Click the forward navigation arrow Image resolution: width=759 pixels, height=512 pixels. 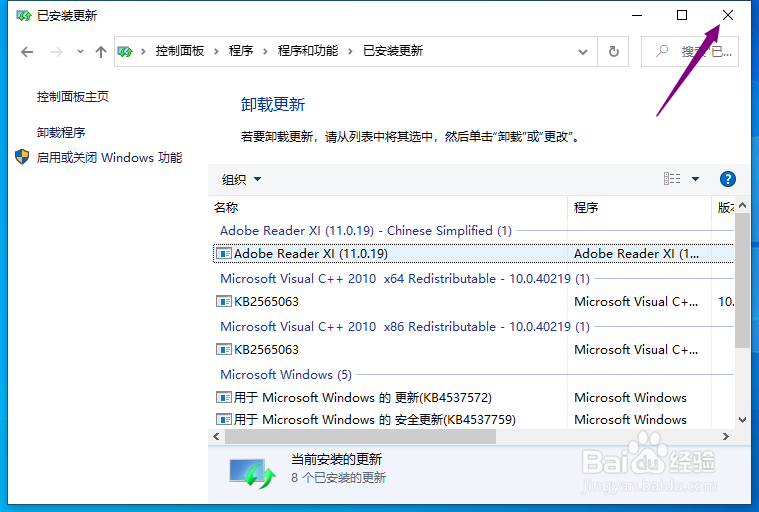click(57, 52)
